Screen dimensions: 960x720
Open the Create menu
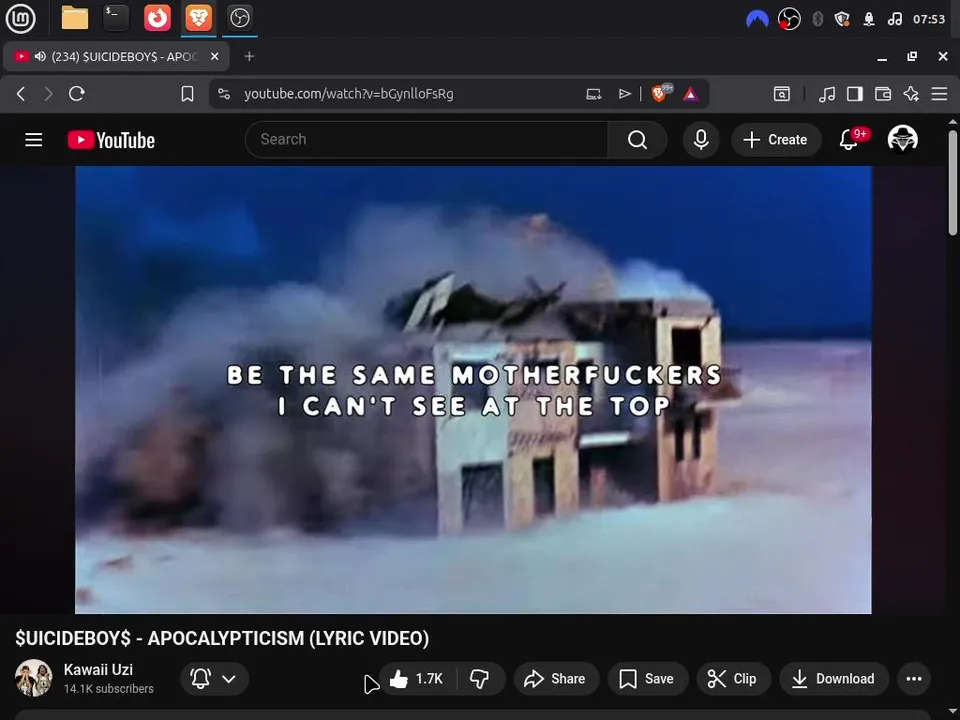(776, 140)
